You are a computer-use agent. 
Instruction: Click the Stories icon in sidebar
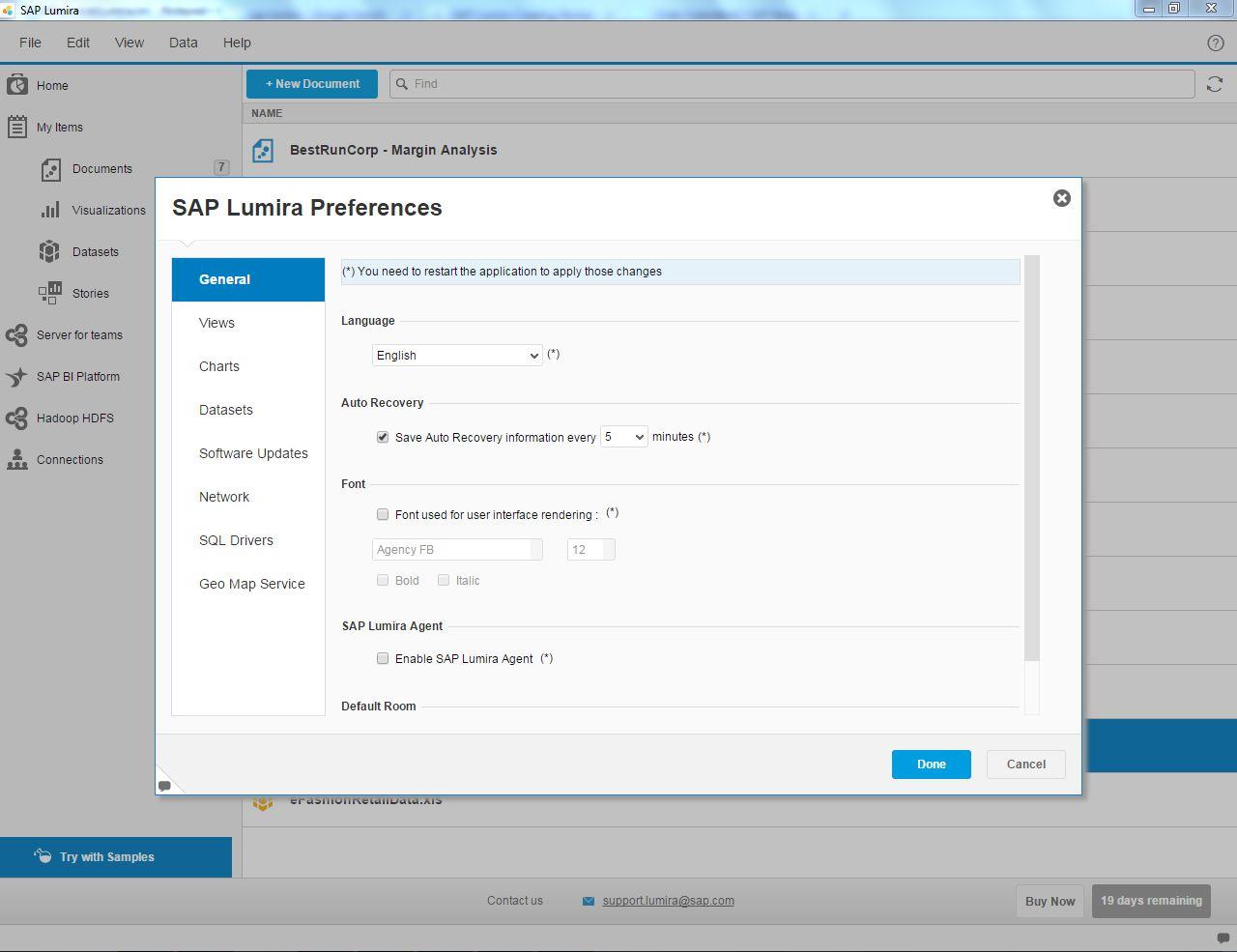[50, 293]
